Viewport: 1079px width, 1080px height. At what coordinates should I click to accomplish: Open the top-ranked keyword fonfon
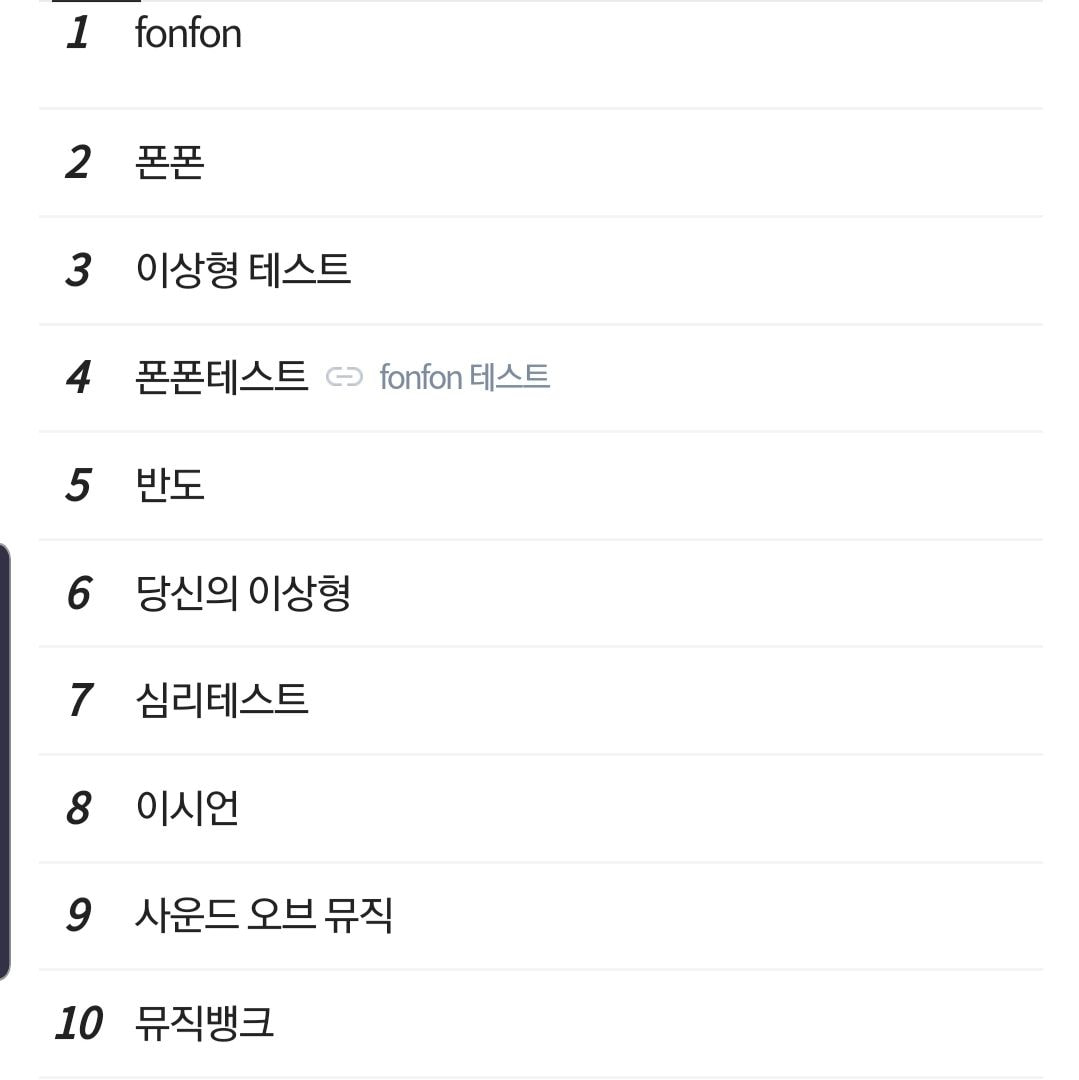188,34
